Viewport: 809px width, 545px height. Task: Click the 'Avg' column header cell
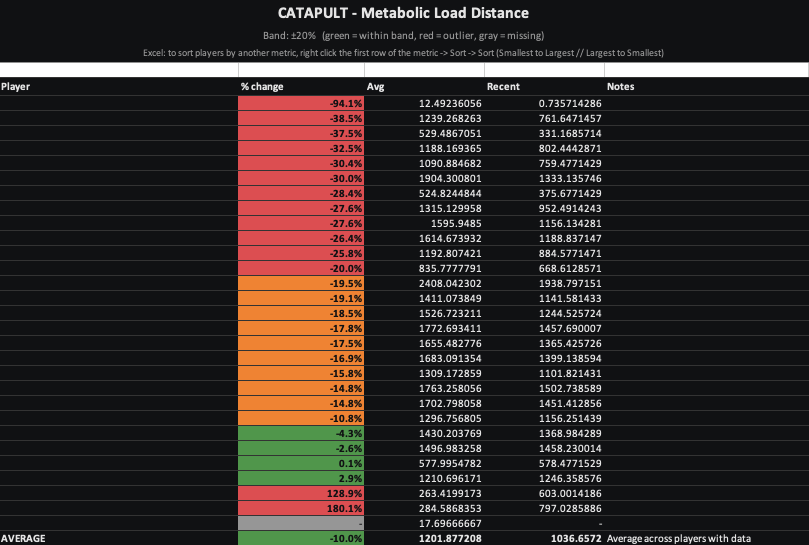coord(376,87)
